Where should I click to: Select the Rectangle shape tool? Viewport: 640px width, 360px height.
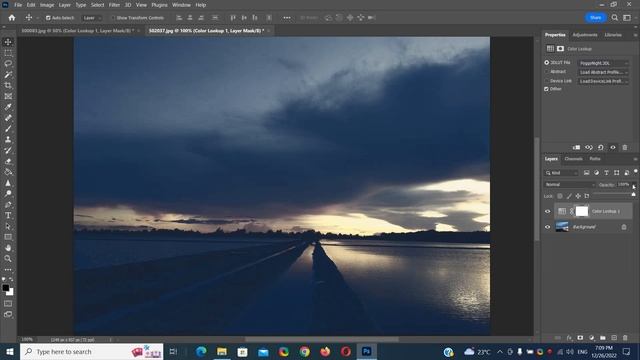coord(8,237)
